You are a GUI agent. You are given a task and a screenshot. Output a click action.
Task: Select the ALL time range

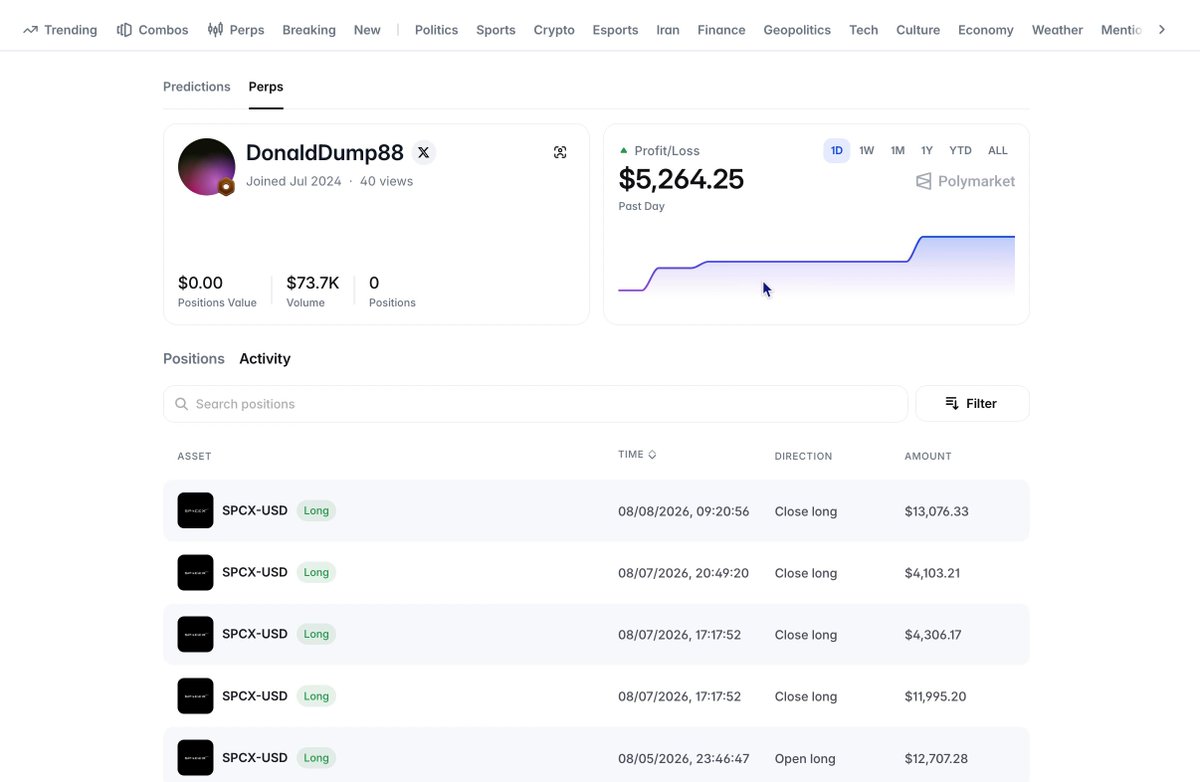pos(998,150)
